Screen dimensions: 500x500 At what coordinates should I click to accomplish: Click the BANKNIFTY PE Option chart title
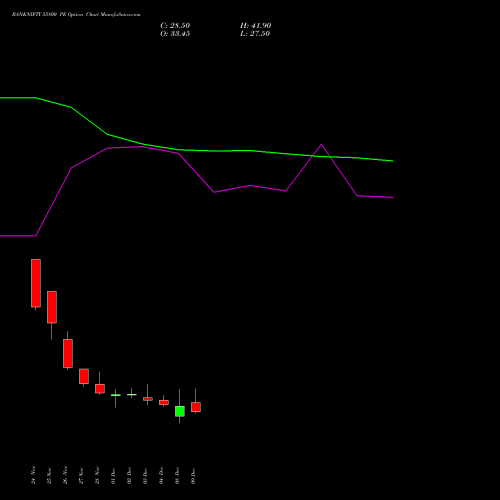coord(76,15)
